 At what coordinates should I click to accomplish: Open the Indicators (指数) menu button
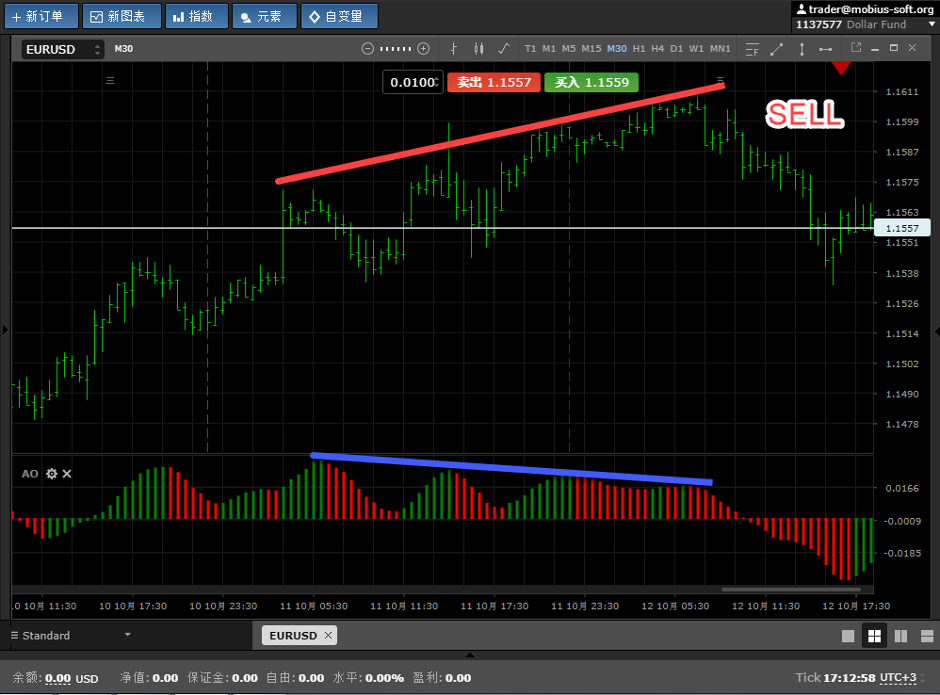197,16
